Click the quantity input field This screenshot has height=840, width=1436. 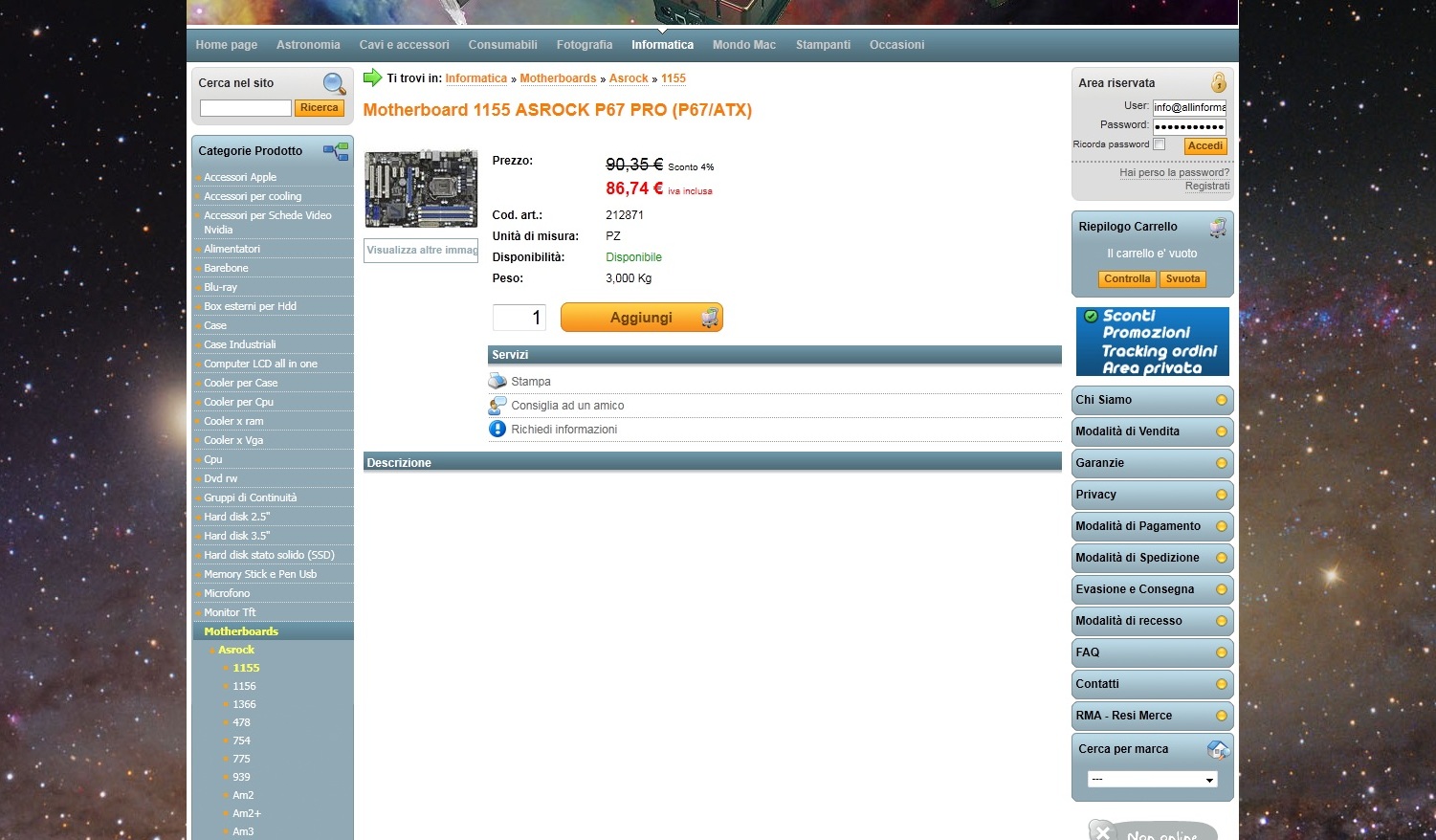(x=519, y=318)
